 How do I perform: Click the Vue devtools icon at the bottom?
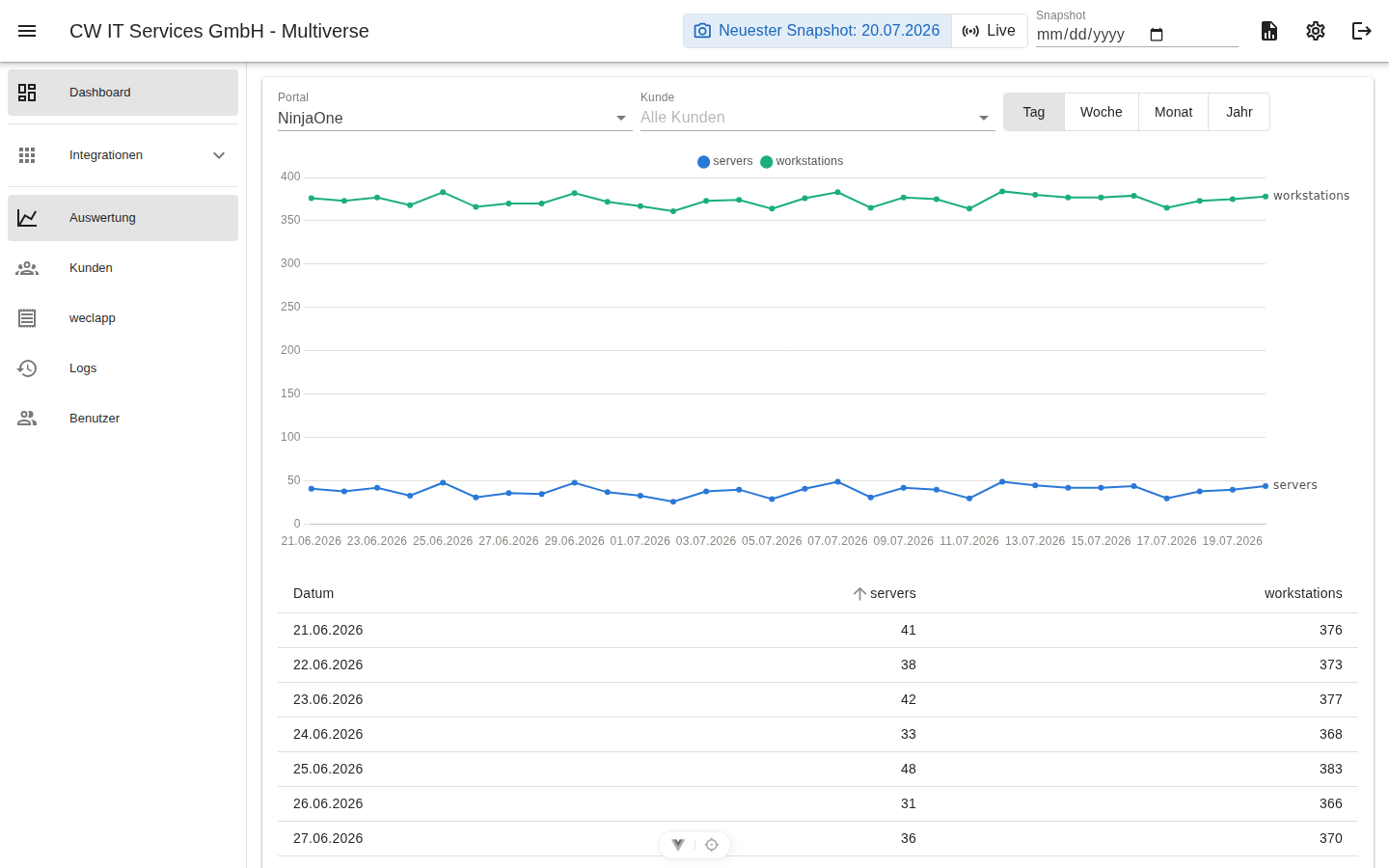pos(678,845)
